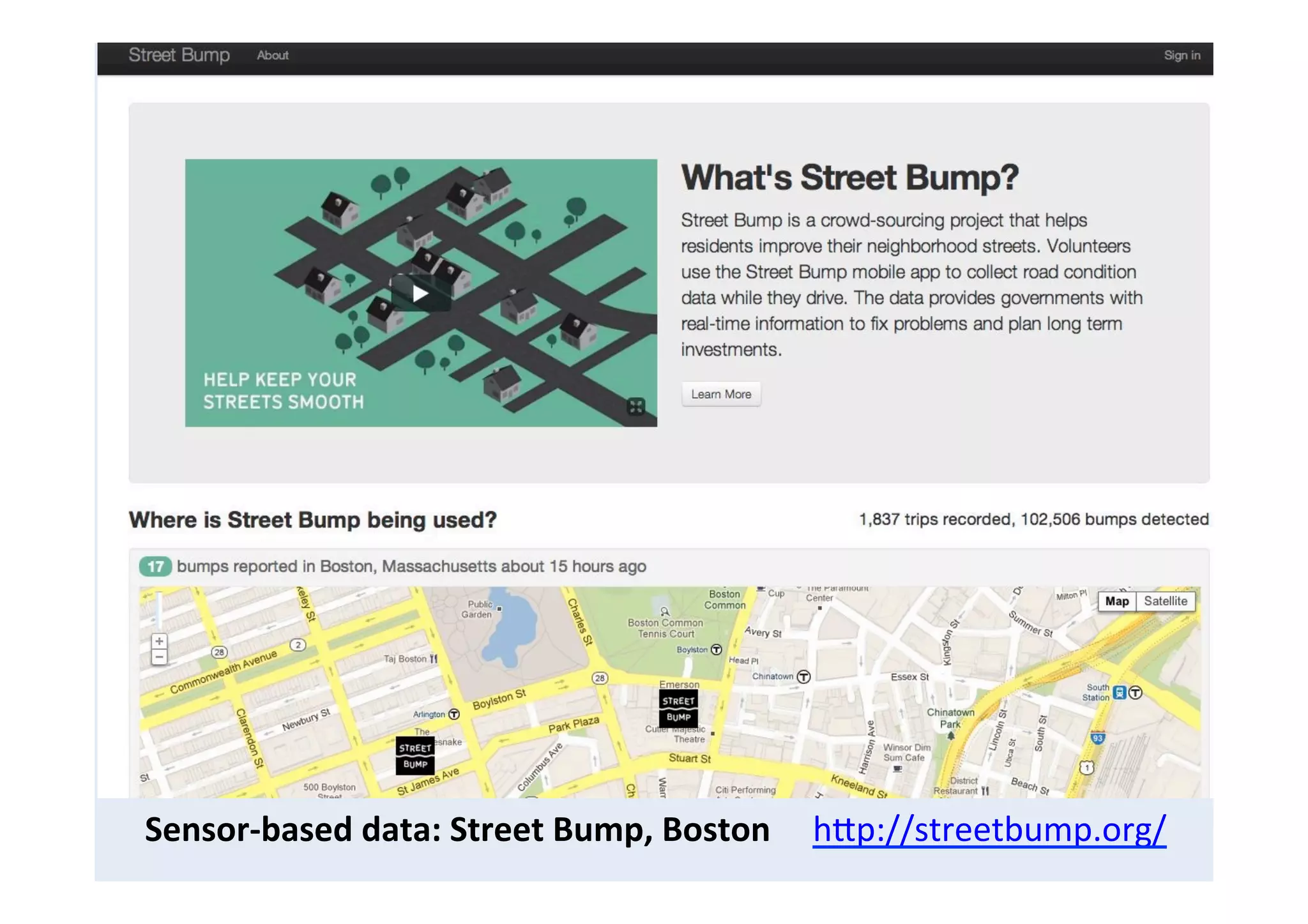Click the map zoom slider track
The width and height of the screenshot is (1308, 924).
[x=159, y=611]
